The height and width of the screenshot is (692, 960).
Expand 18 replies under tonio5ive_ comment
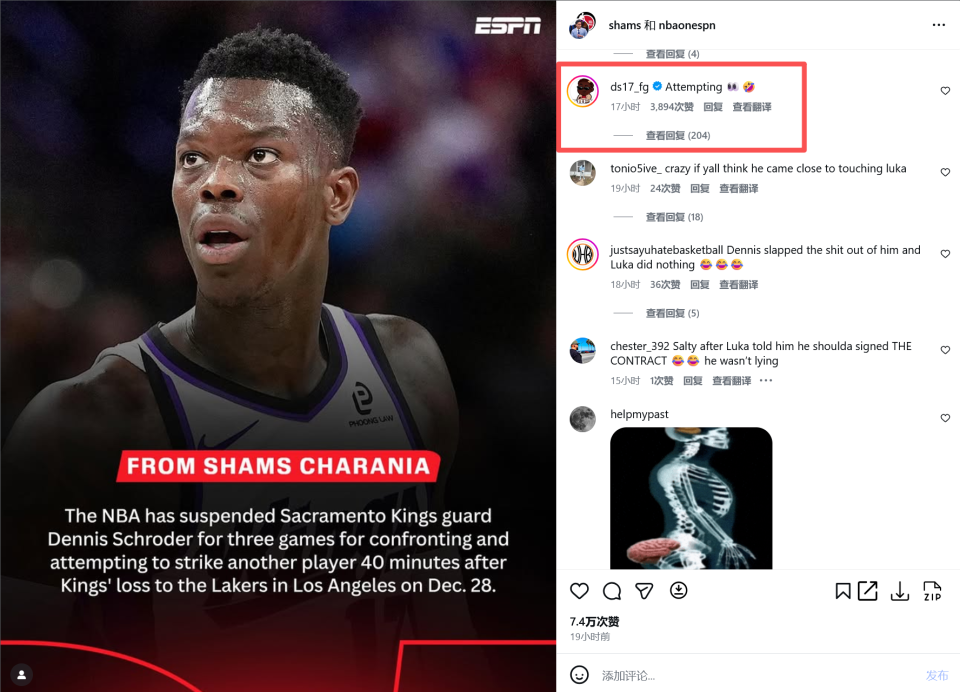(674, 217)
